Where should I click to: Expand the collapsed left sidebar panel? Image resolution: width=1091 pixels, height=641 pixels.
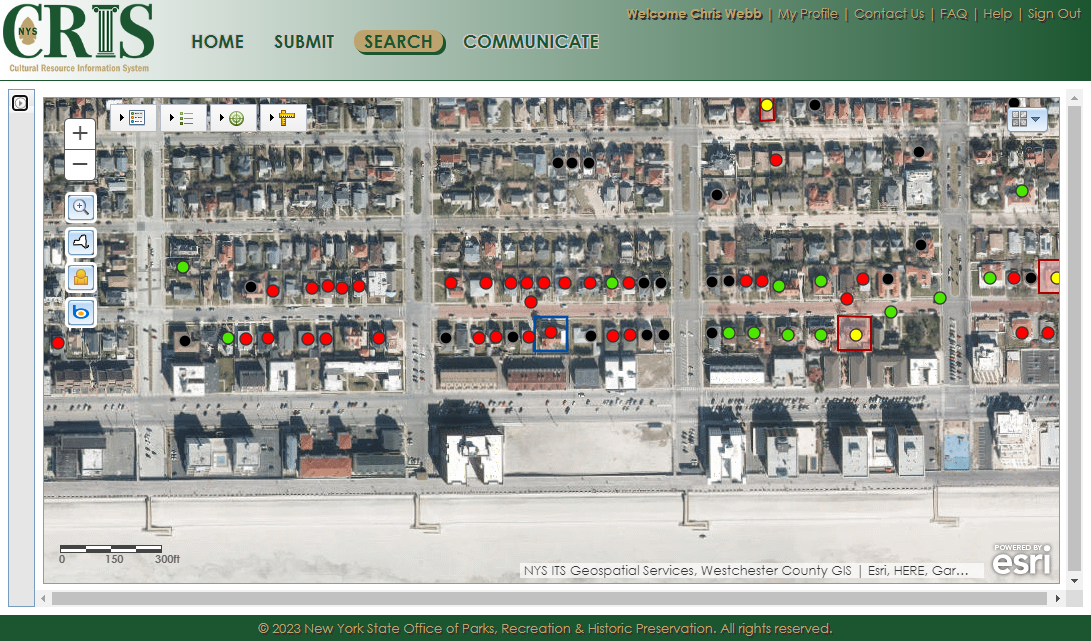[x=20, y=102]
